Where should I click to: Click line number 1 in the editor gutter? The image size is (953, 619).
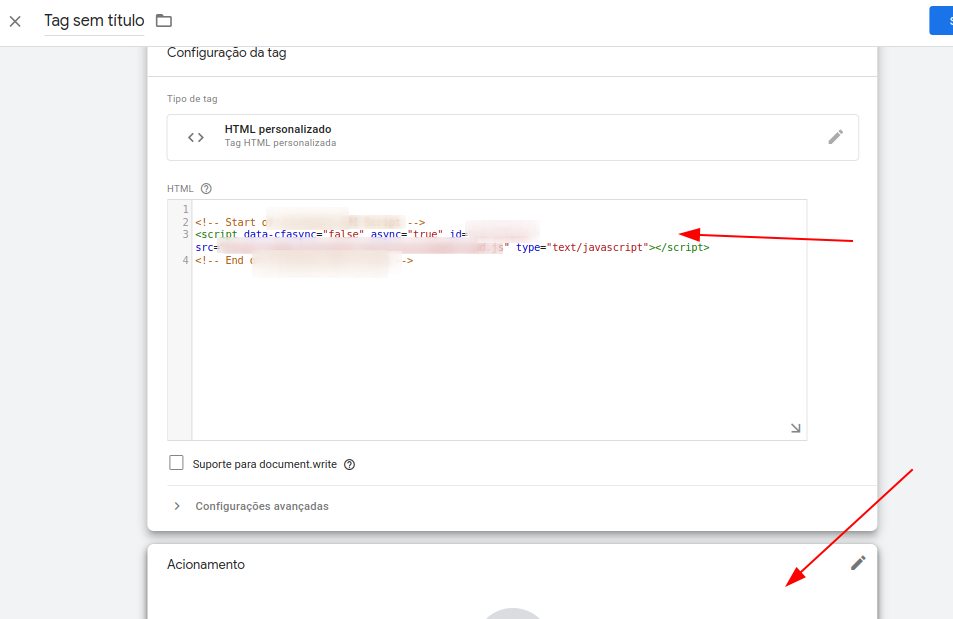(x=185, y=209)
